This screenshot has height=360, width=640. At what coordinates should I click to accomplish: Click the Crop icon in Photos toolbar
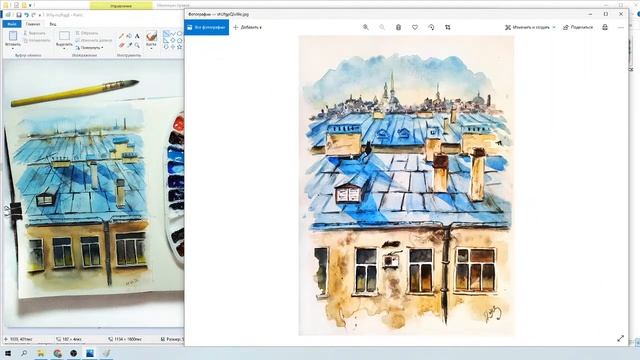click(x=448, y=27)
